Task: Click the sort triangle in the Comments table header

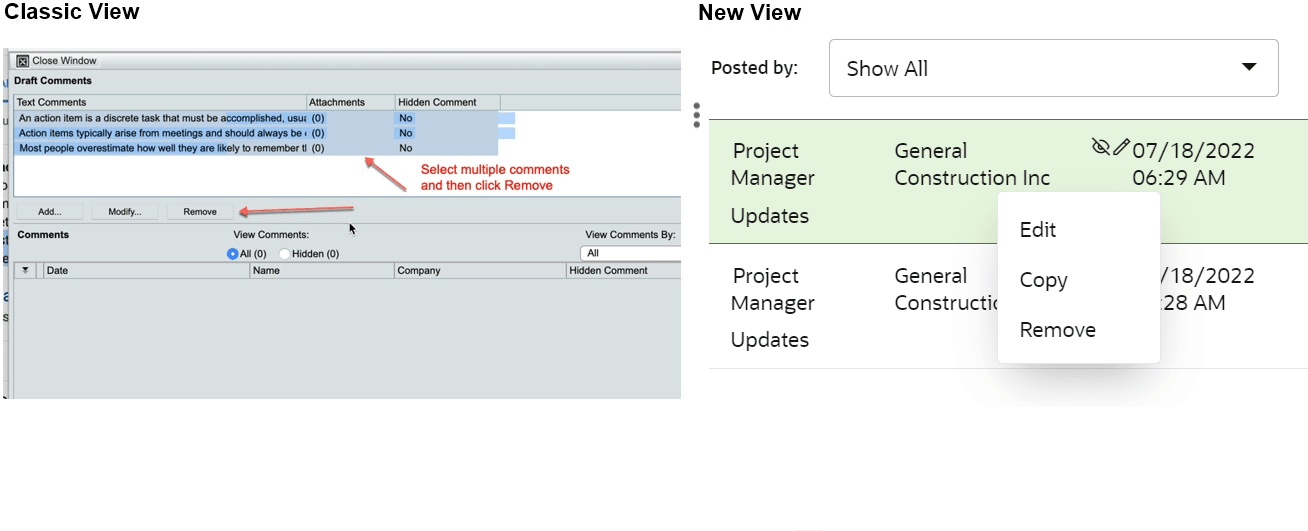Action: (x=26, y=271)
